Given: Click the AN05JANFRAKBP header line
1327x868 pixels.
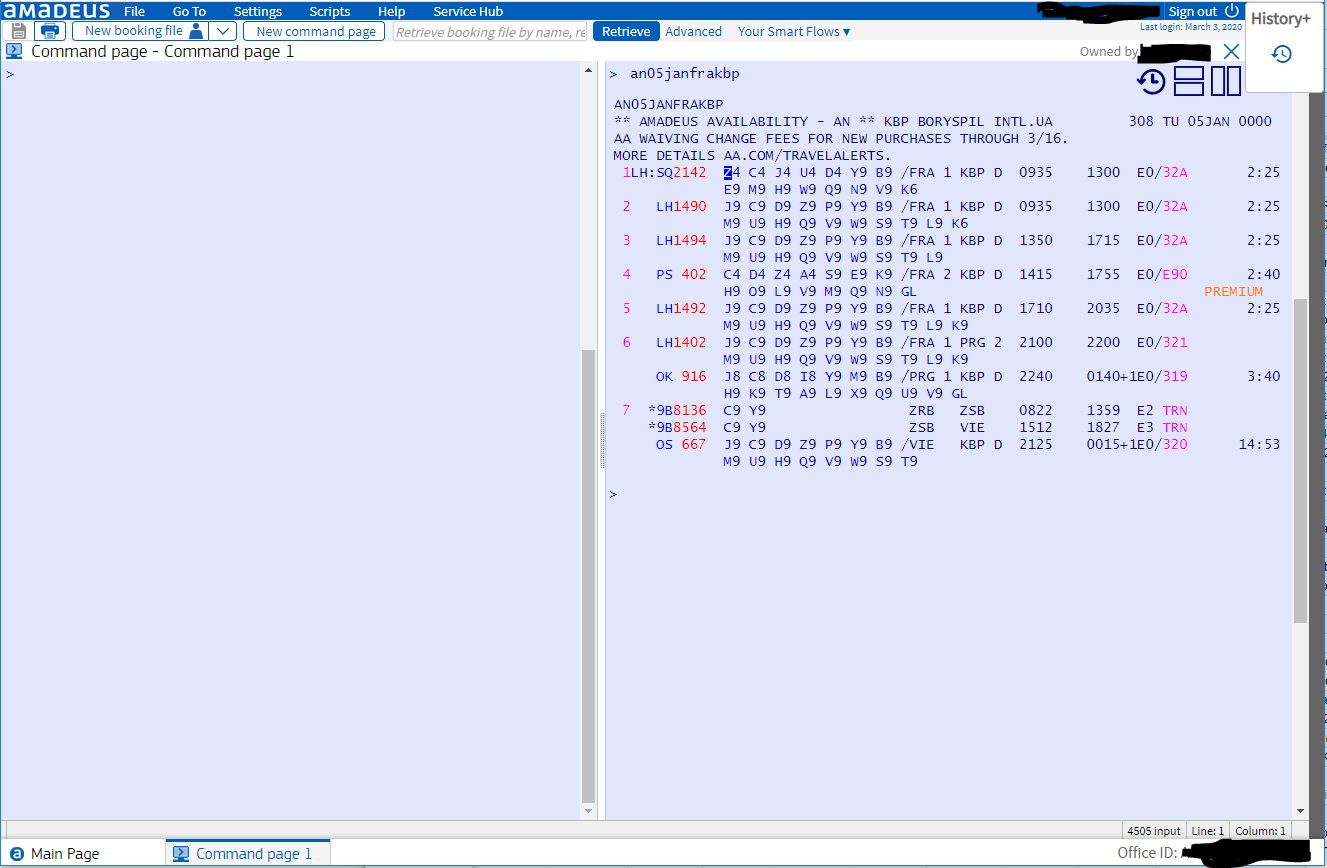Looking at the screenshot, I should (x=669, y=104).
